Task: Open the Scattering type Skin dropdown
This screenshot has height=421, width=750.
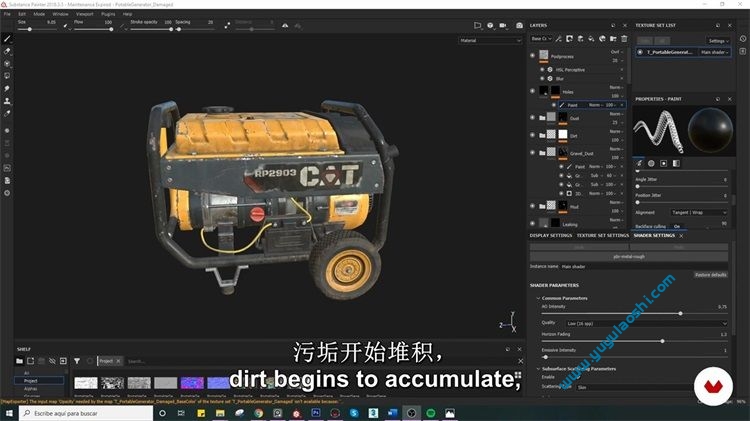Action: tap(635, 388)
